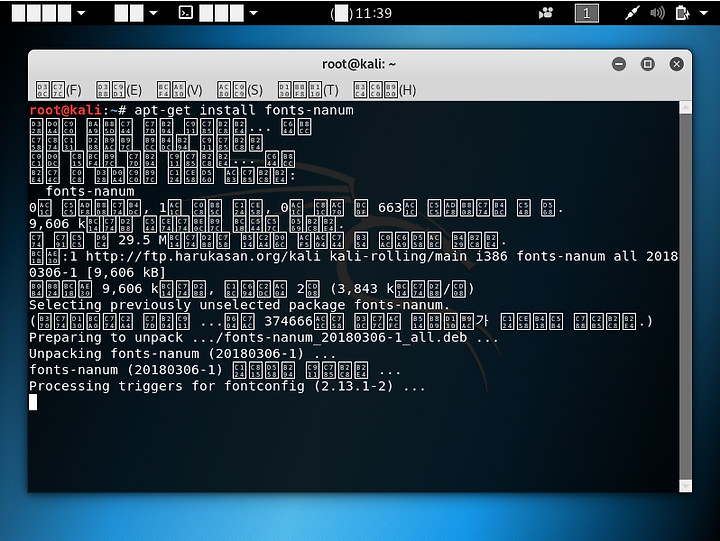This screenshot has width=720, height=541.
Task: Click the indented "fonts-nanum" package line
Action: point(90,192)
